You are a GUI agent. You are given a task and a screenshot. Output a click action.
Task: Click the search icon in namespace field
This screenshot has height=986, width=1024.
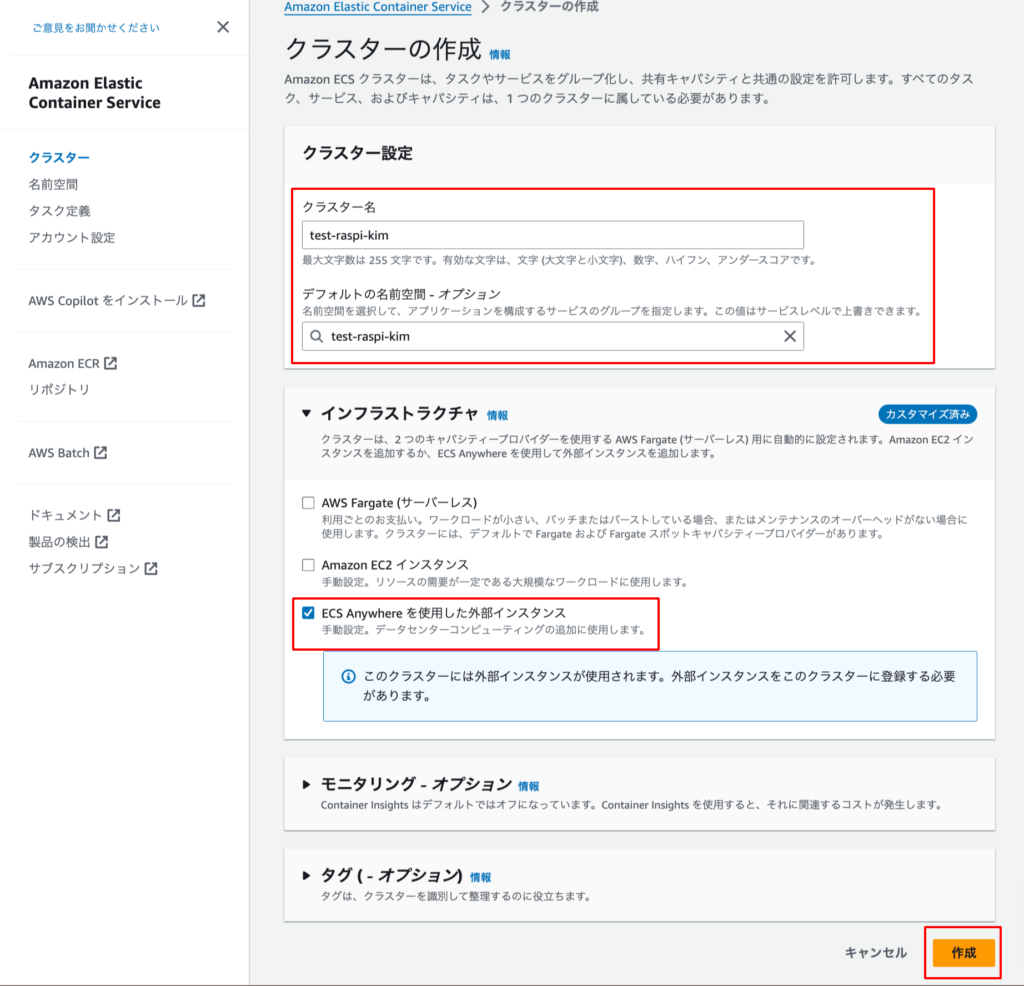317,336
